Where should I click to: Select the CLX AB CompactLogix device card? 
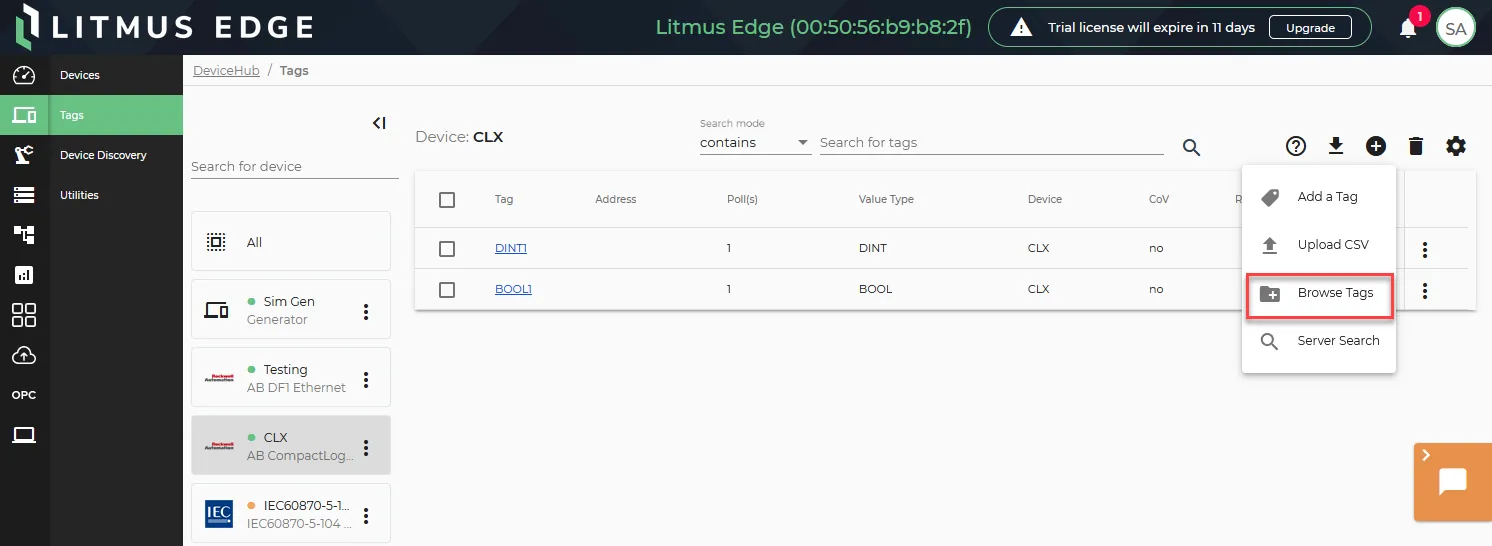(291, 445)
